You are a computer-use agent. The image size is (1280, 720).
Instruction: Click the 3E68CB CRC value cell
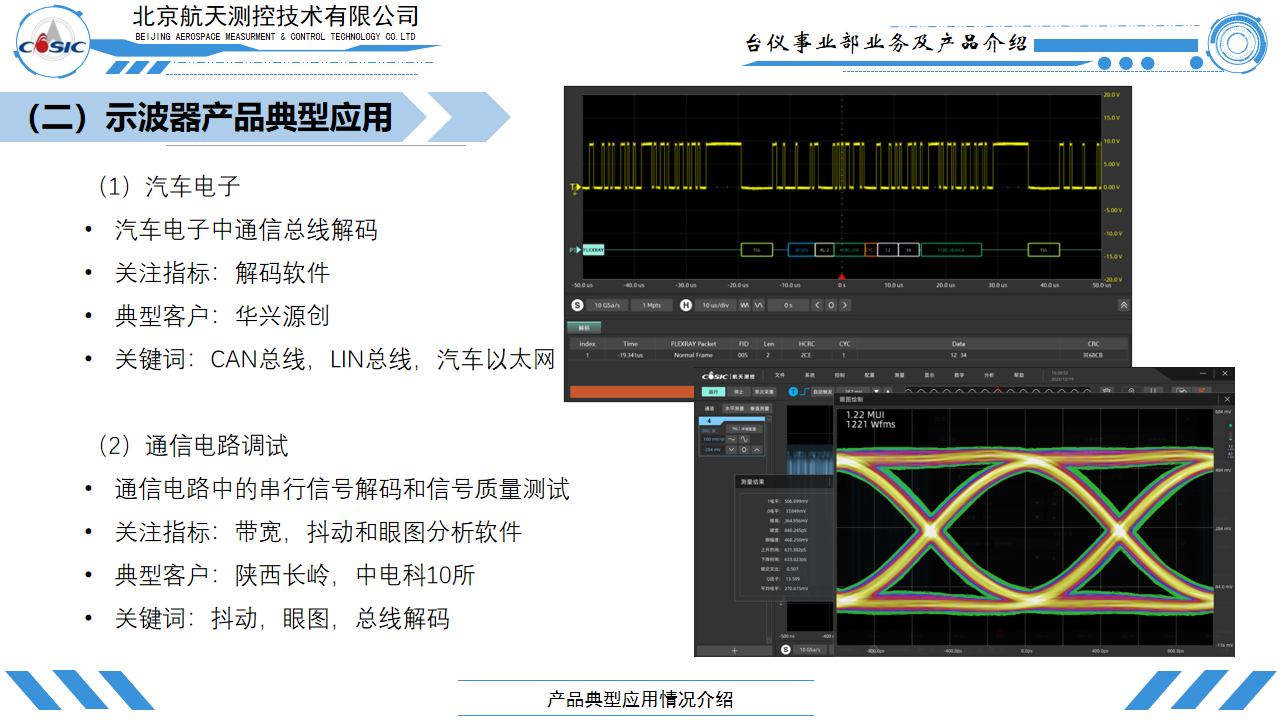(x=1094, y=355)
